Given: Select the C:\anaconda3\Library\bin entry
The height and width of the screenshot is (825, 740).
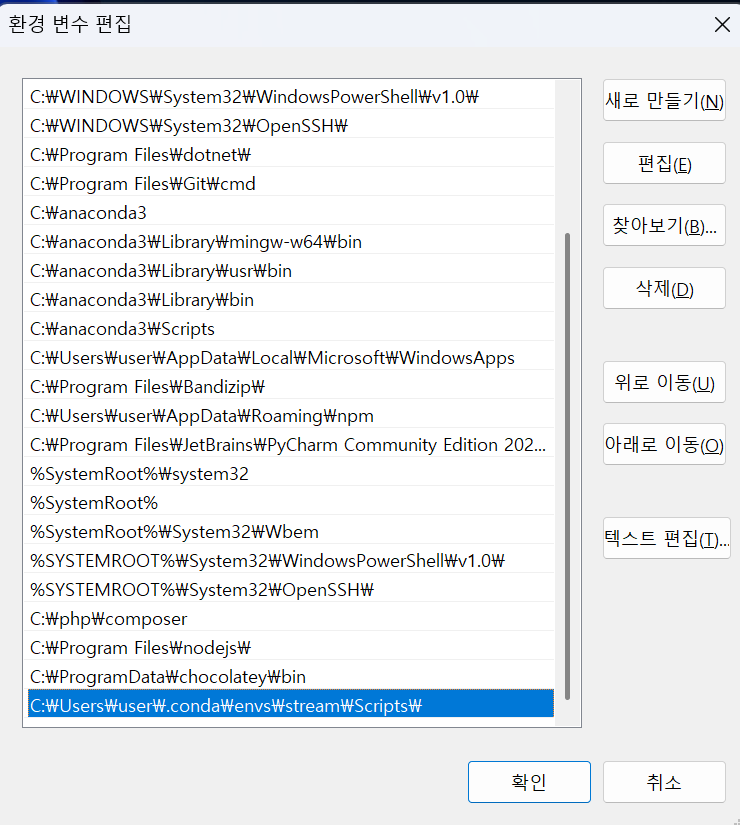Looking at the screenshot, I should [291, 300].
